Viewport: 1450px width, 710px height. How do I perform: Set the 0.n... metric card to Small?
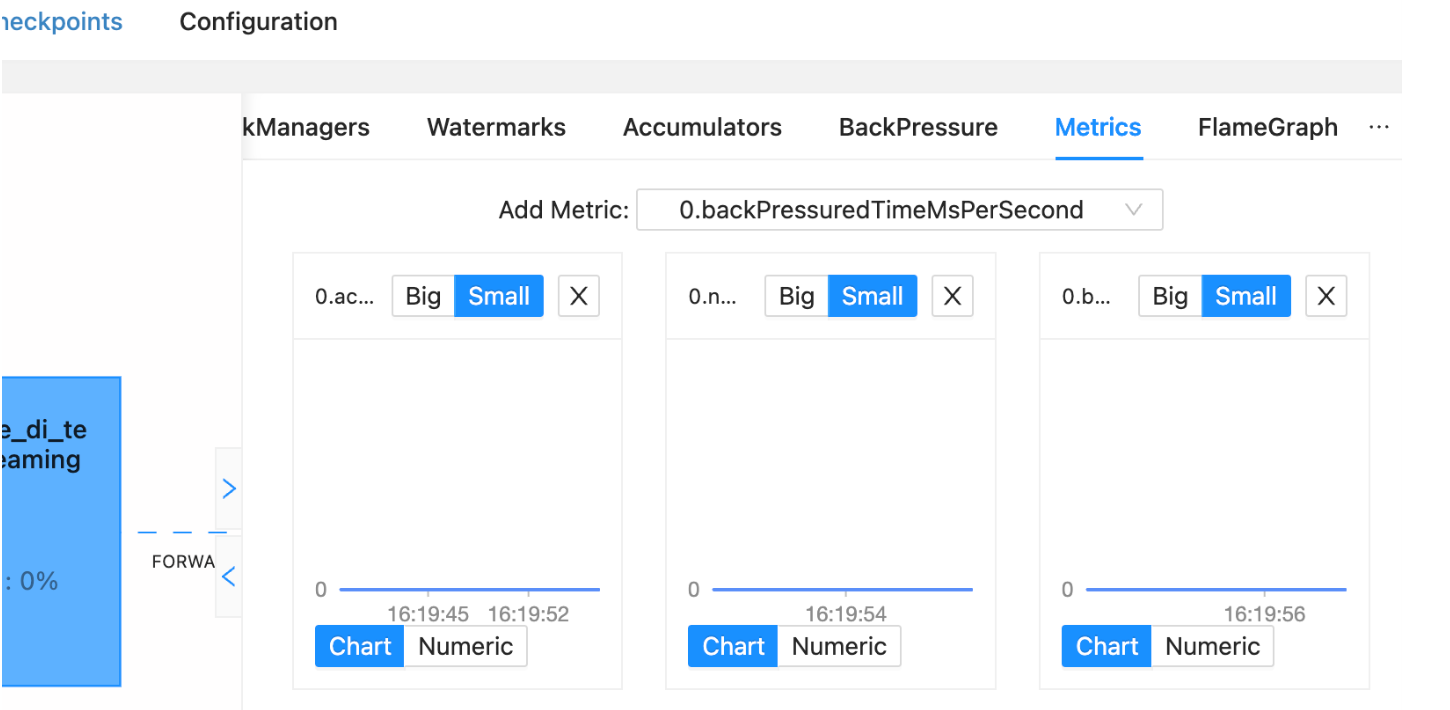point(872,297)
